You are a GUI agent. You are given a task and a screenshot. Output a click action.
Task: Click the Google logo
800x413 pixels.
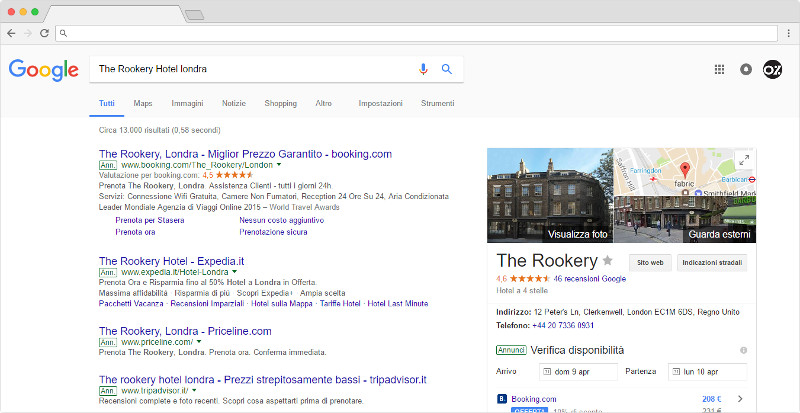(43, 70)
